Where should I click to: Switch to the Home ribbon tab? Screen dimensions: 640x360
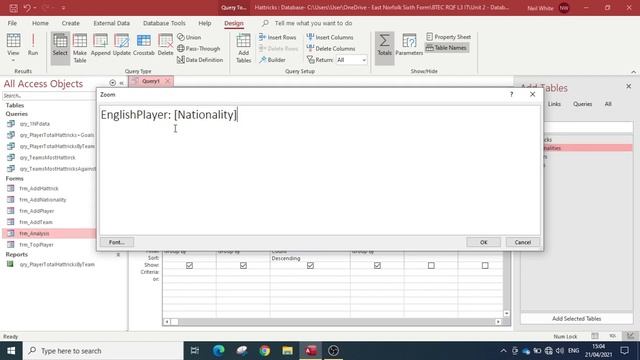[x=40, y=23]
